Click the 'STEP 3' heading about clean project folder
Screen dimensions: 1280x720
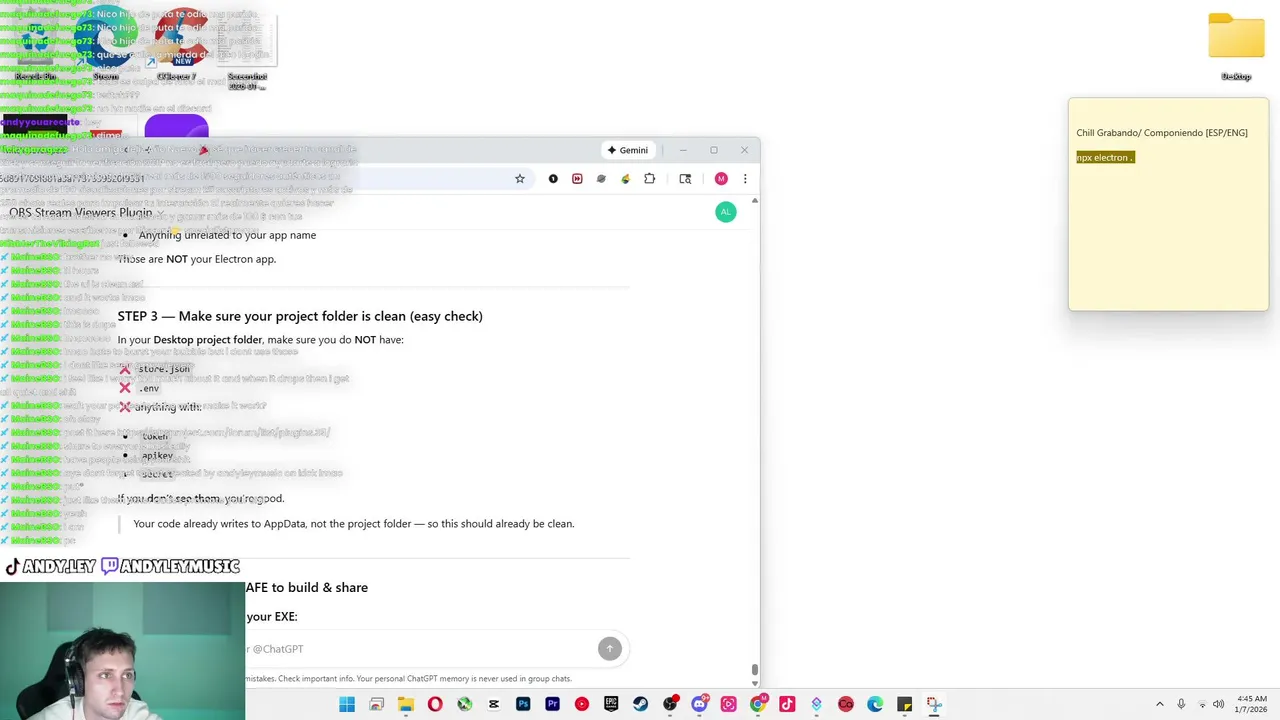click(x=300, y=316)
